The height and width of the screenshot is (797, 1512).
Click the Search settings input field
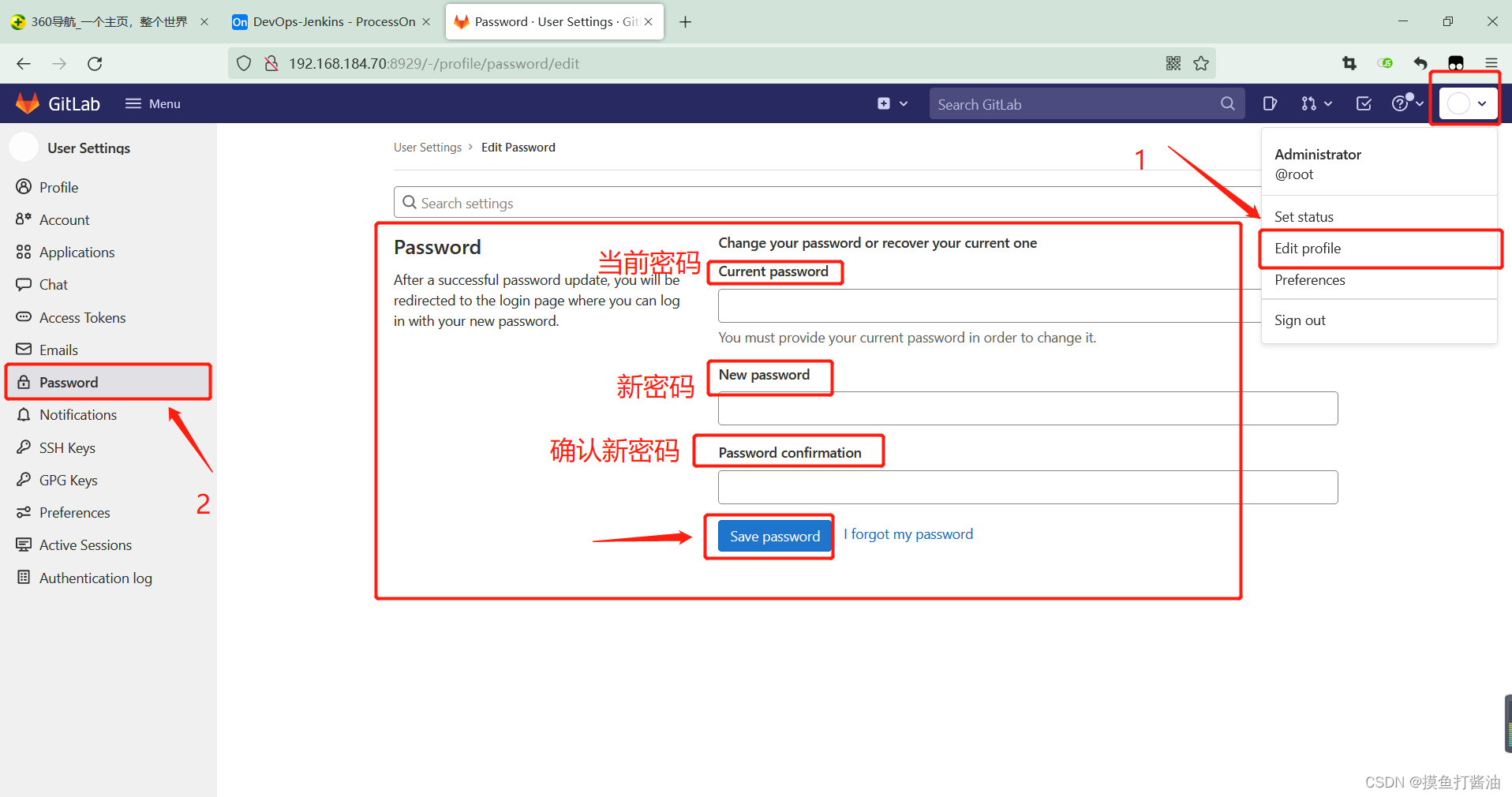(827, 203)
